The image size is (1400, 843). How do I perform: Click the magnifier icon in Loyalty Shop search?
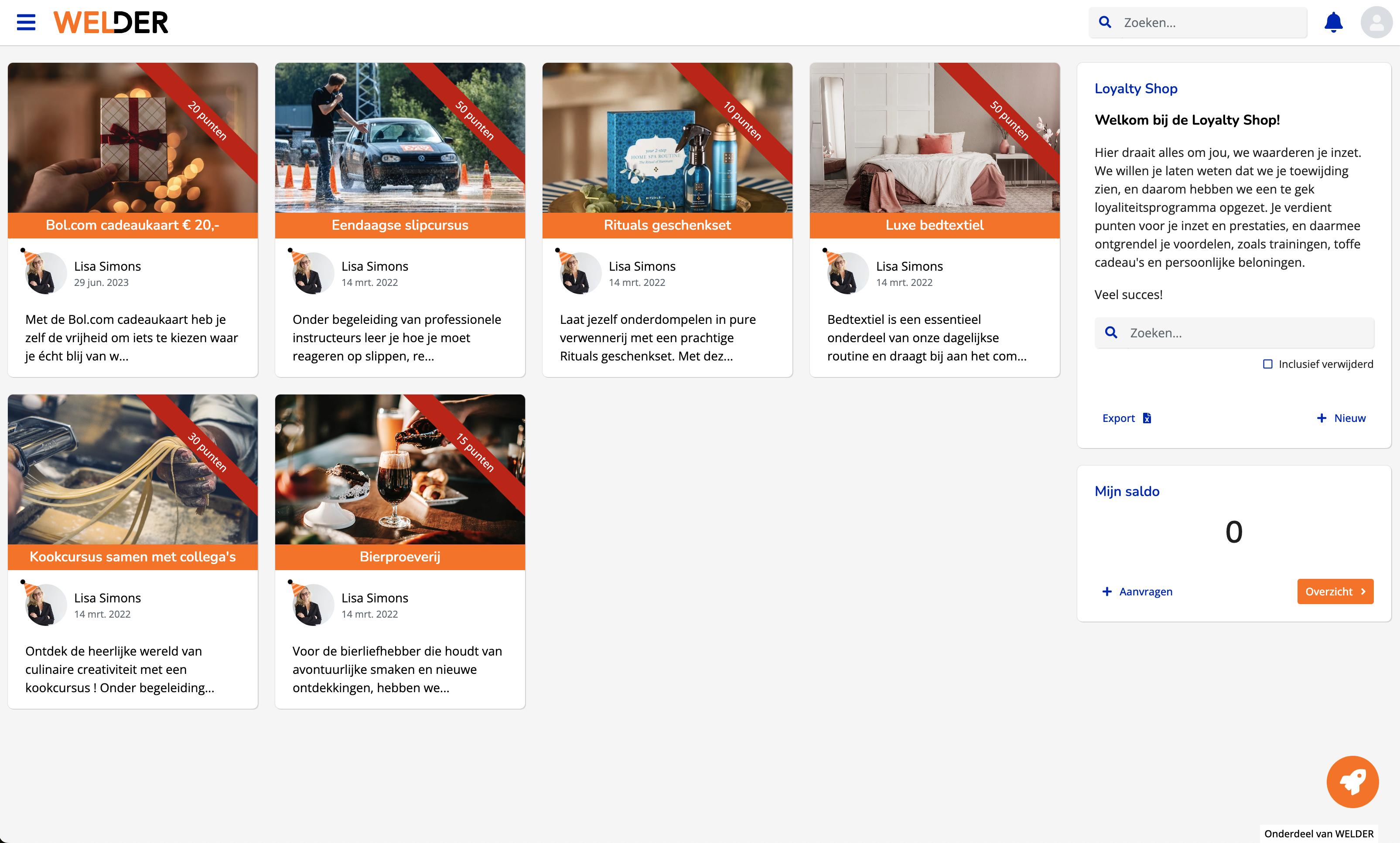coord(1111,333)
